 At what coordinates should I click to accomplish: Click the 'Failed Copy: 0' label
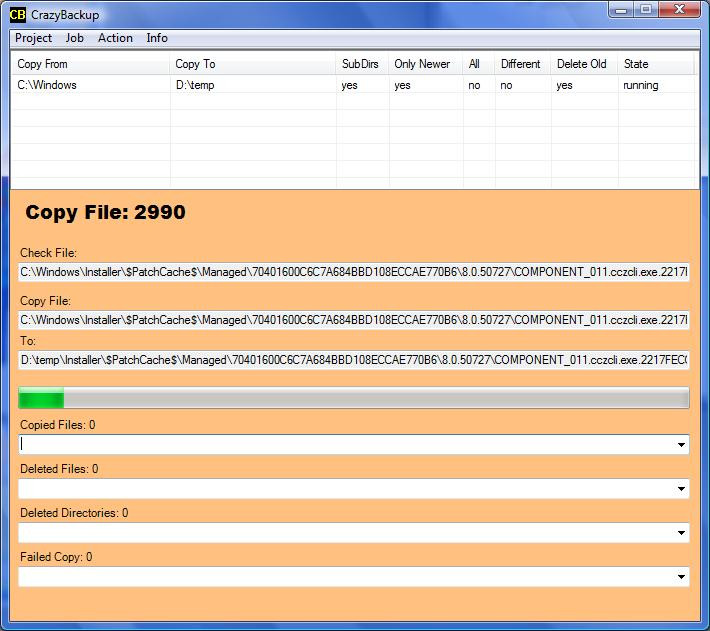pyautogui.click(x=56, y=556)
